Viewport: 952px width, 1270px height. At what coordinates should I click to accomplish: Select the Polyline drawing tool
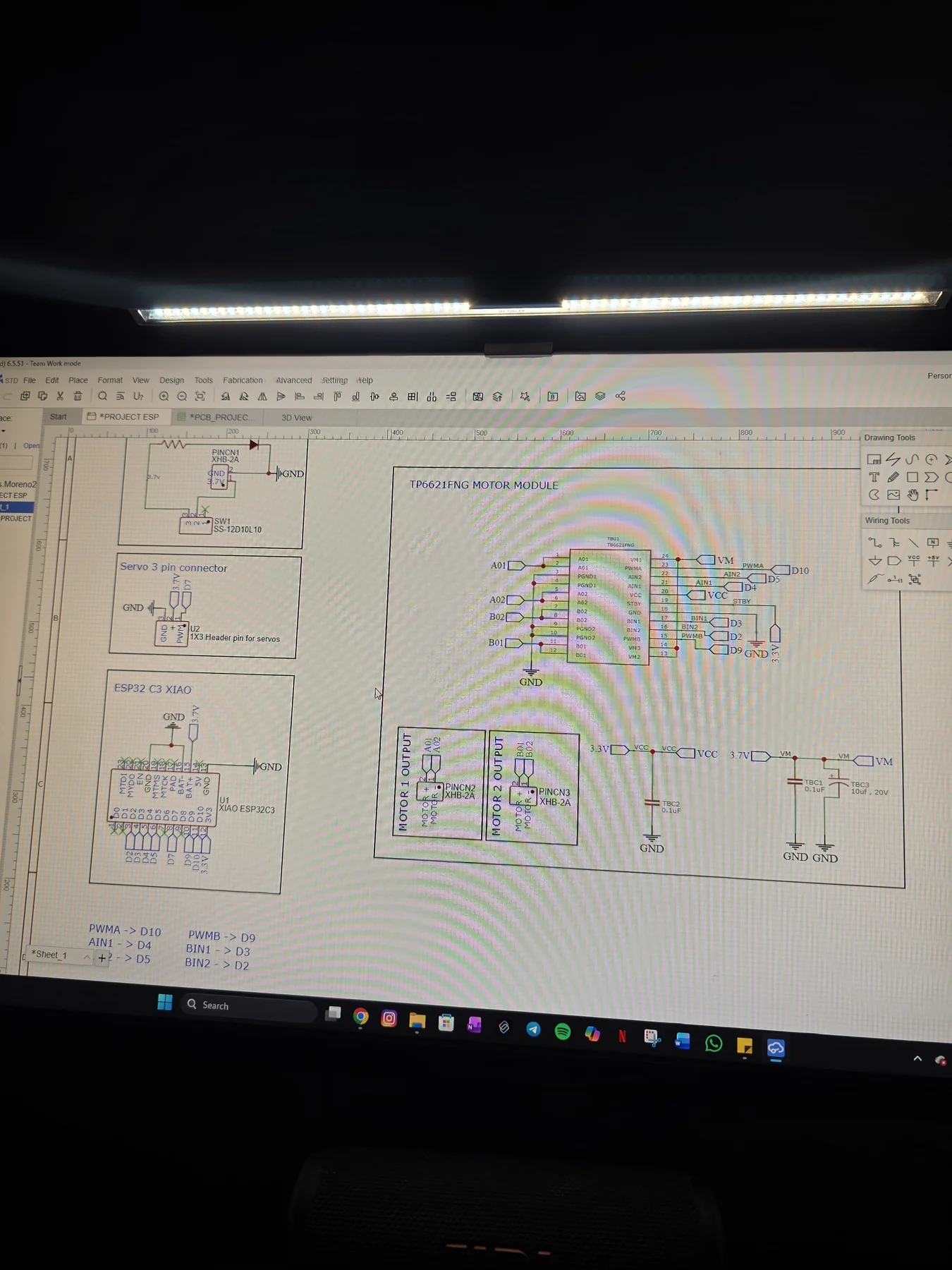pyautogui.click(x=893, y=459)
